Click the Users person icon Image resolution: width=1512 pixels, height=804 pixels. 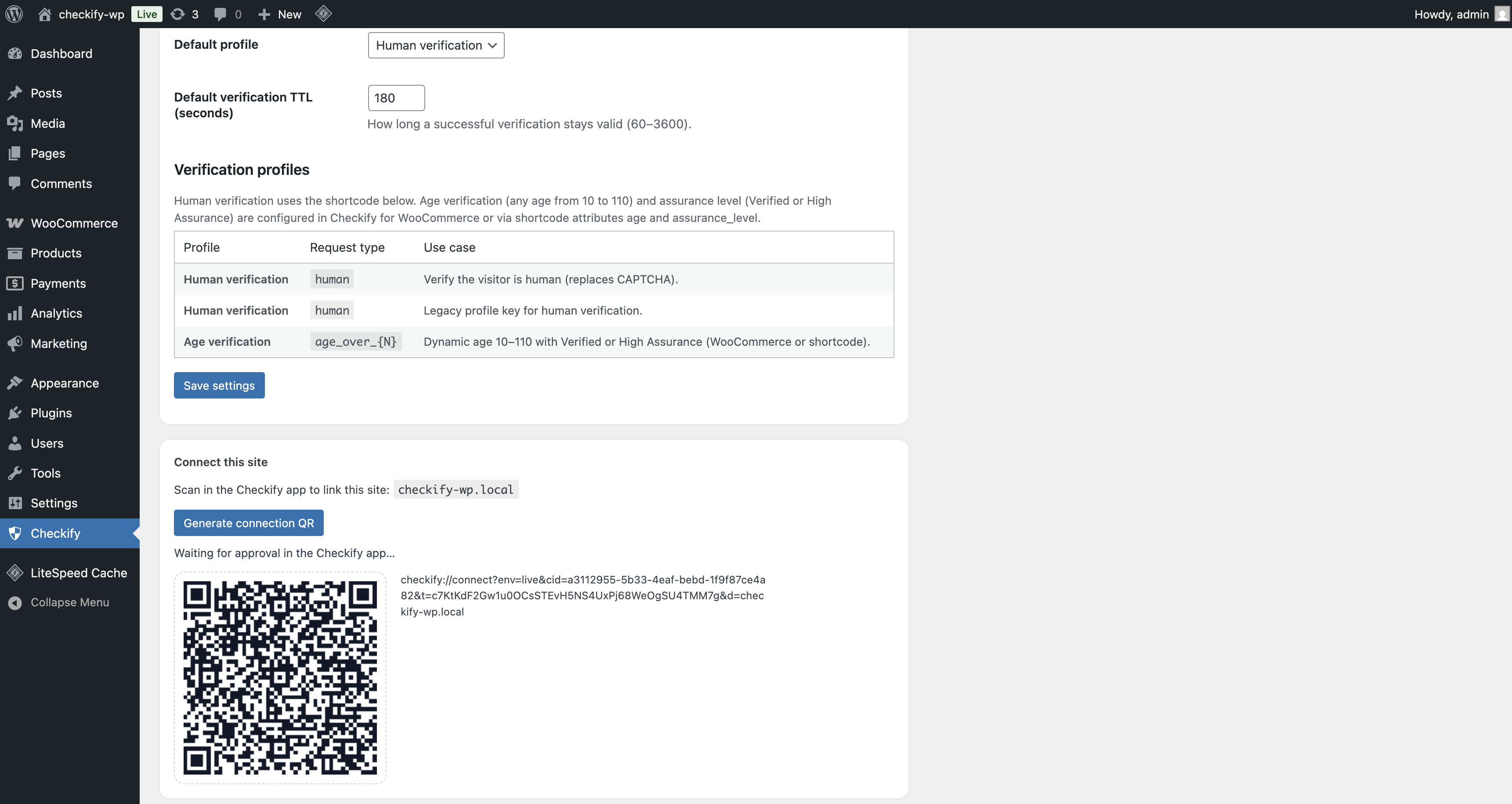click(15, 443)
